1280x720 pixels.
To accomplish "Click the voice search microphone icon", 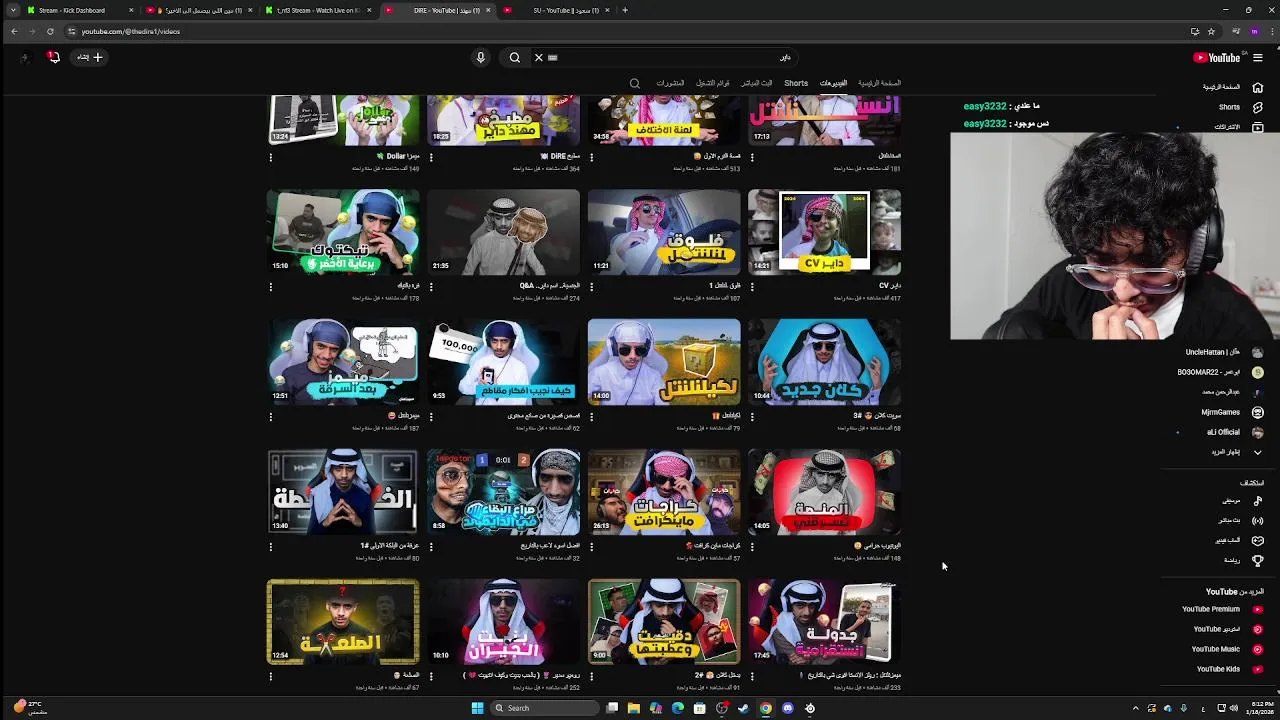I will pyautogui.click(x=480, y=57).
